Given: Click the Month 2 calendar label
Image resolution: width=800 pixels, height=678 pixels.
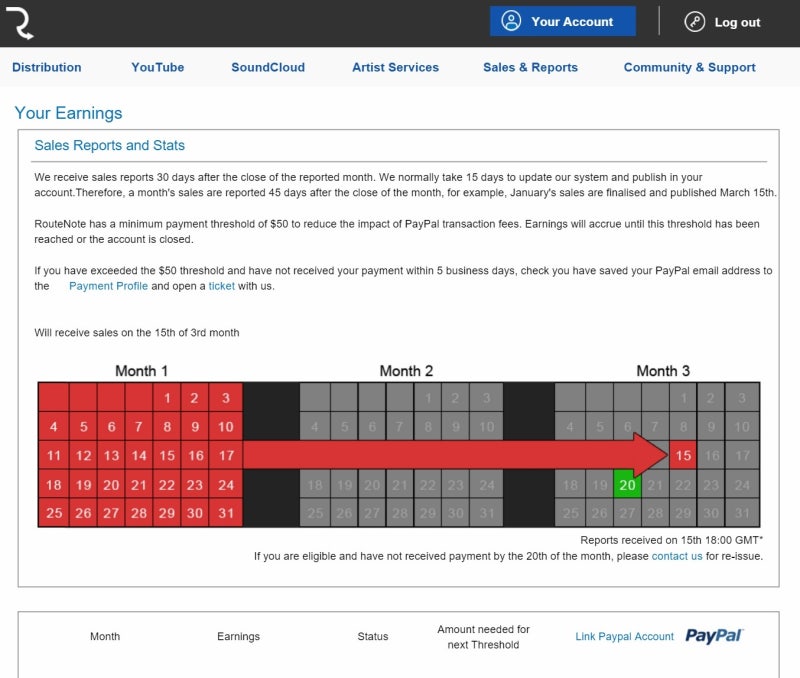Looking at the screenshot, I should click(x=406, y=371).
